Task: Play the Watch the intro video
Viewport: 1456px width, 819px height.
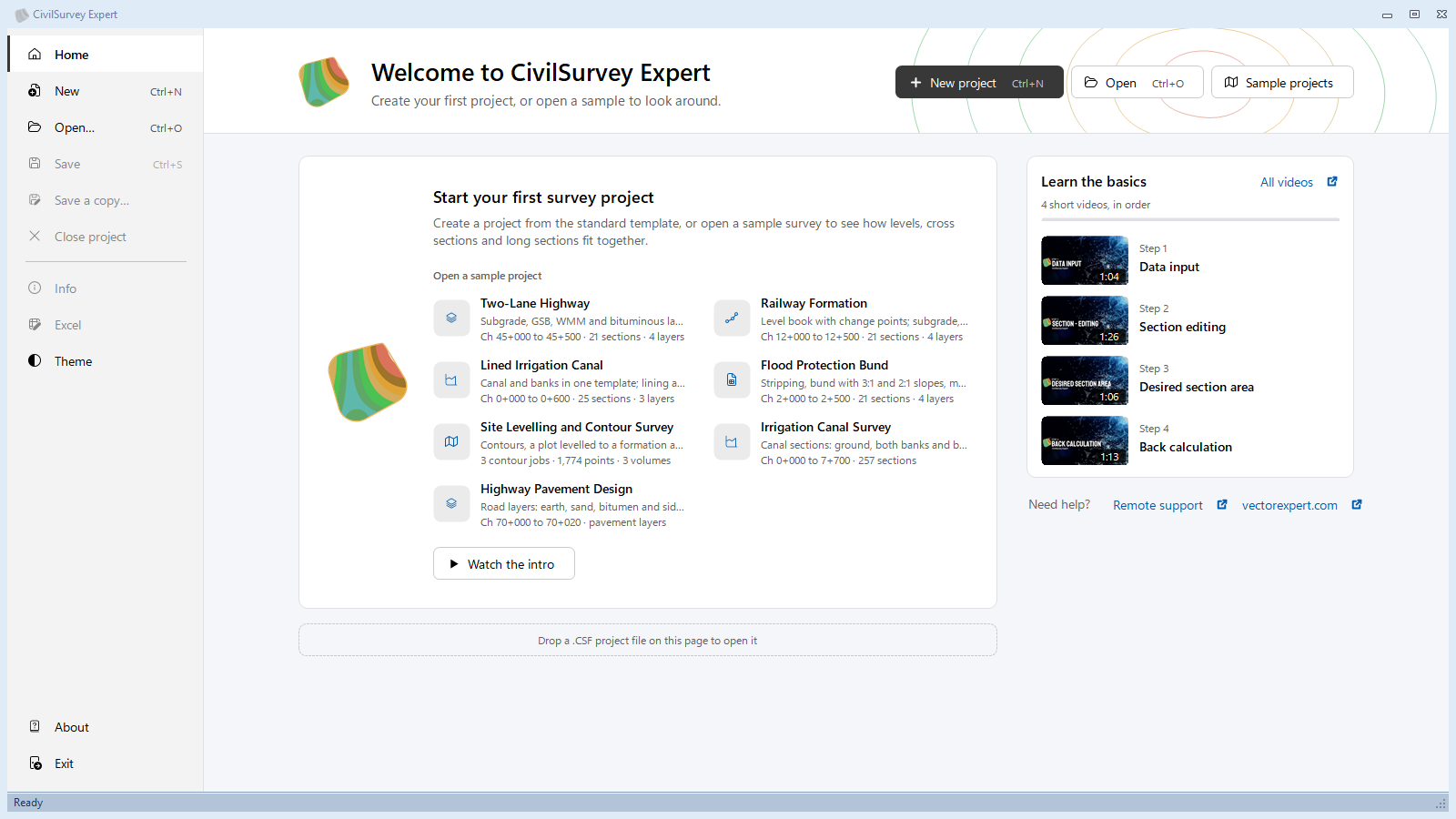Action: [504, 563]
